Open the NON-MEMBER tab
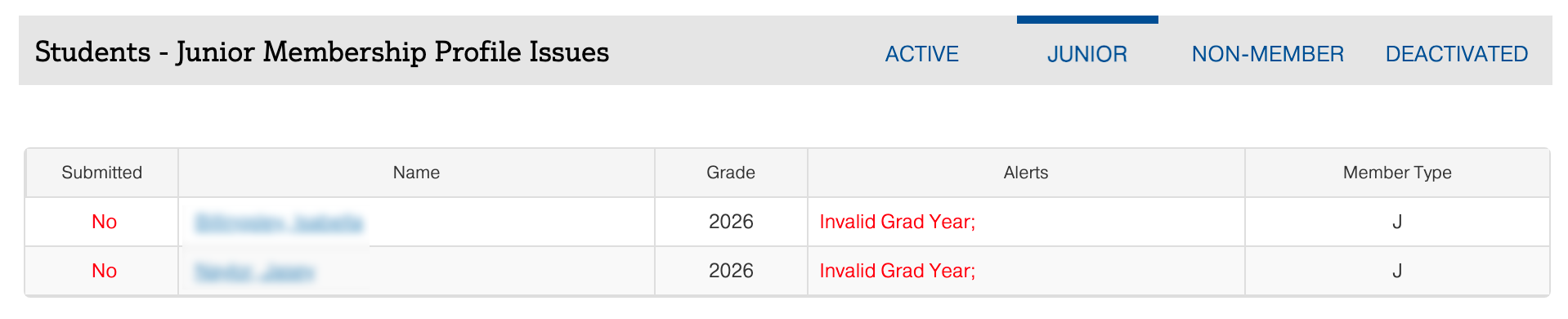1568x319 pixels. (1267, 54)
